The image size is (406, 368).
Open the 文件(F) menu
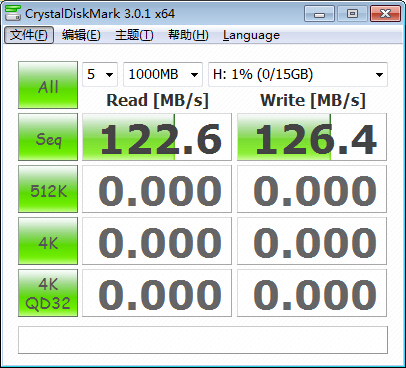[29, 35]
